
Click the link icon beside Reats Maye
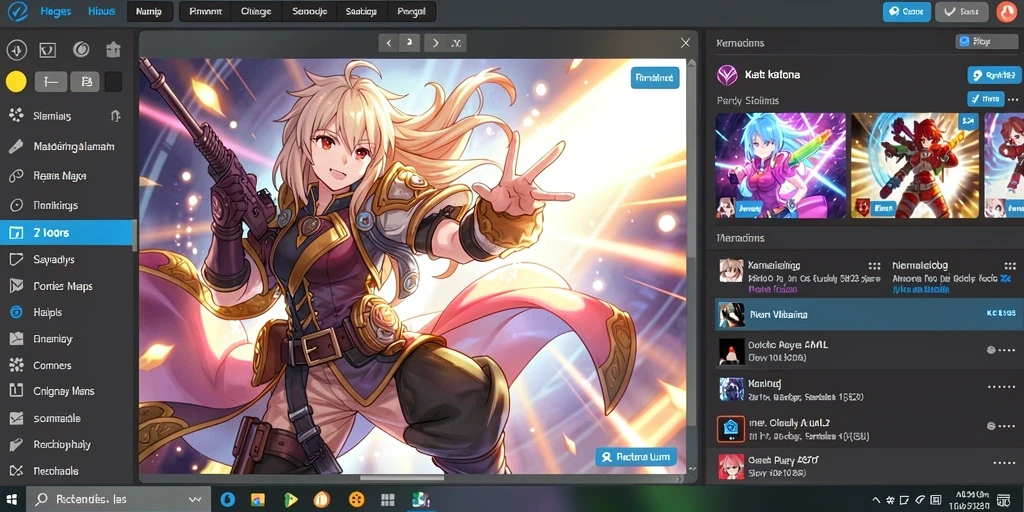coord(16,176)
